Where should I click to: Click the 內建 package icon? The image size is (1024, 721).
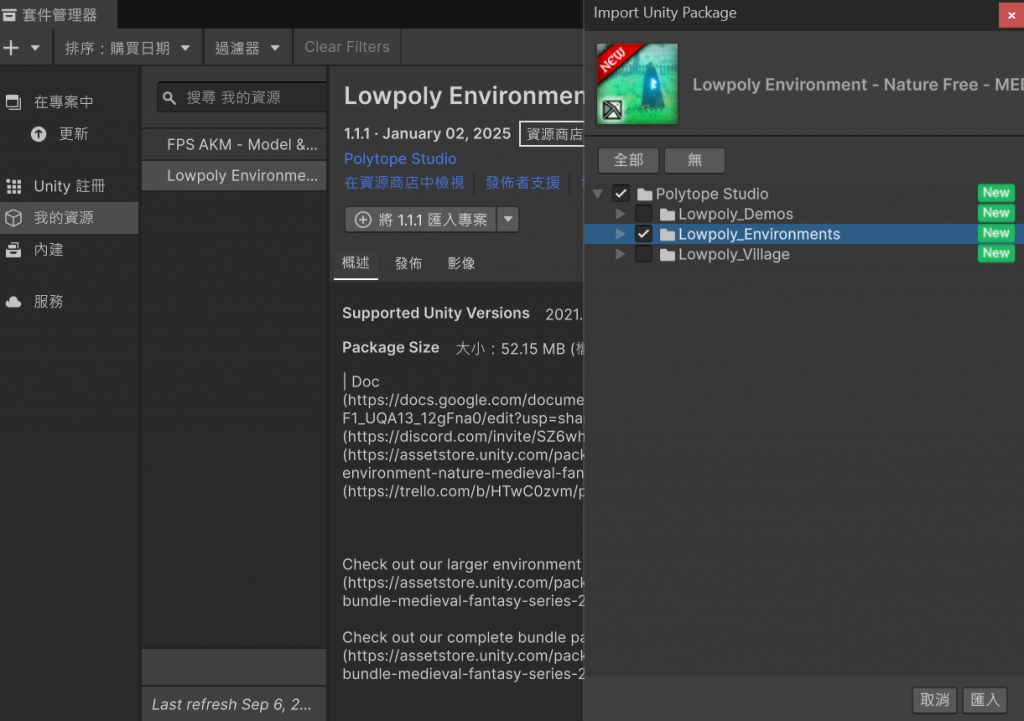point(14,250)
